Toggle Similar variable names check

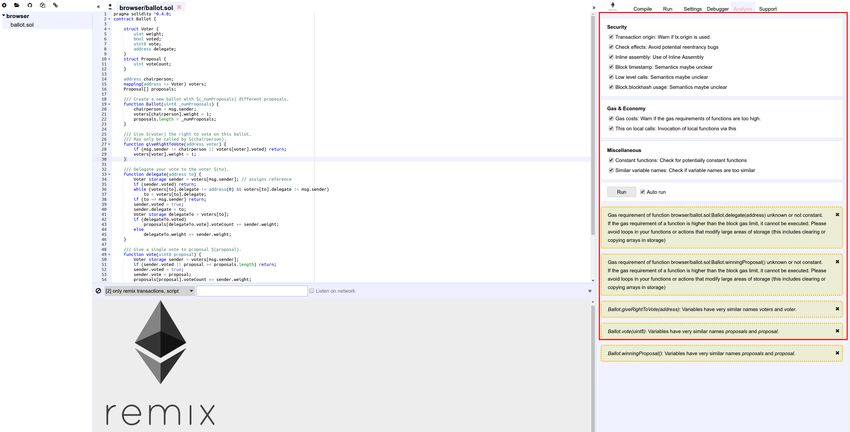[611, 170]
